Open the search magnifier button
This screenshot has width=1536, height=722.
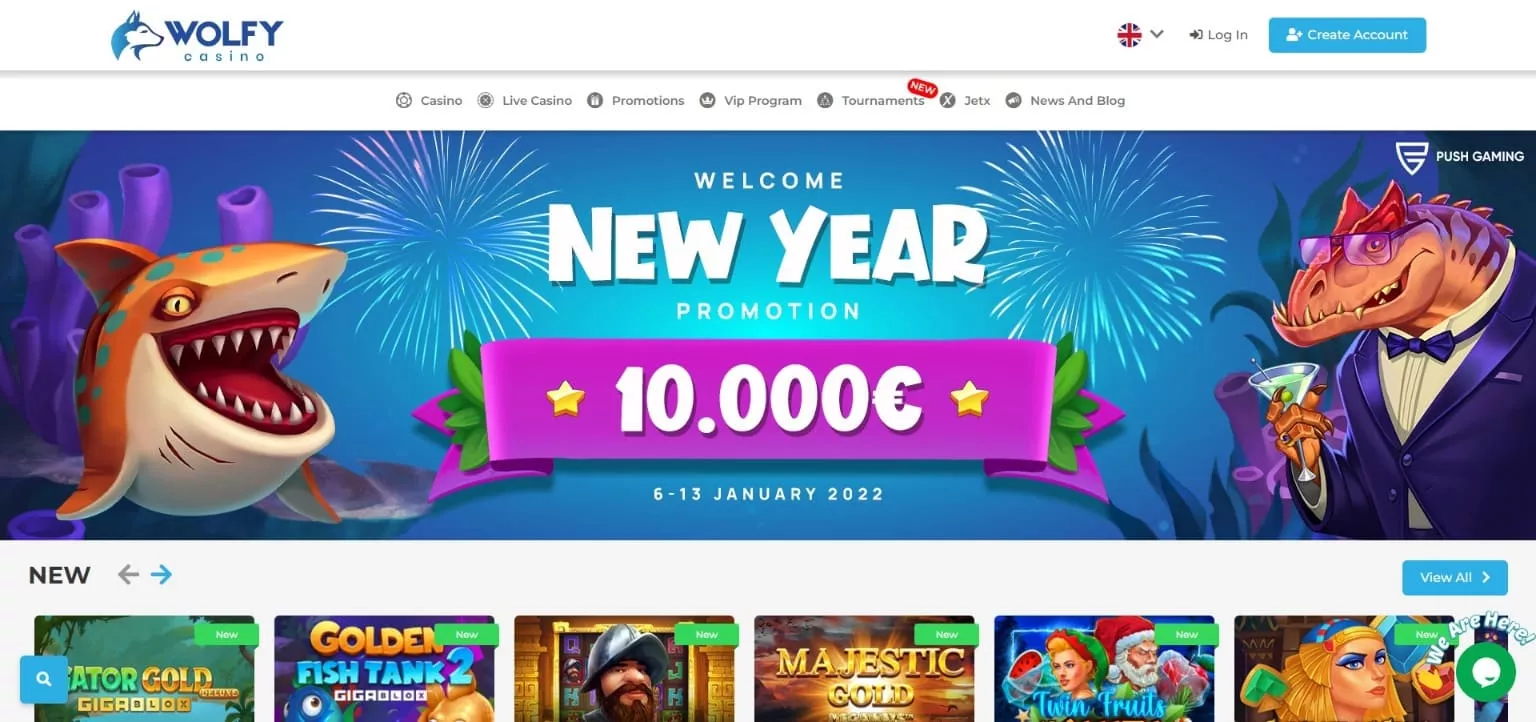pyautogui.click(x=44, y=680)
